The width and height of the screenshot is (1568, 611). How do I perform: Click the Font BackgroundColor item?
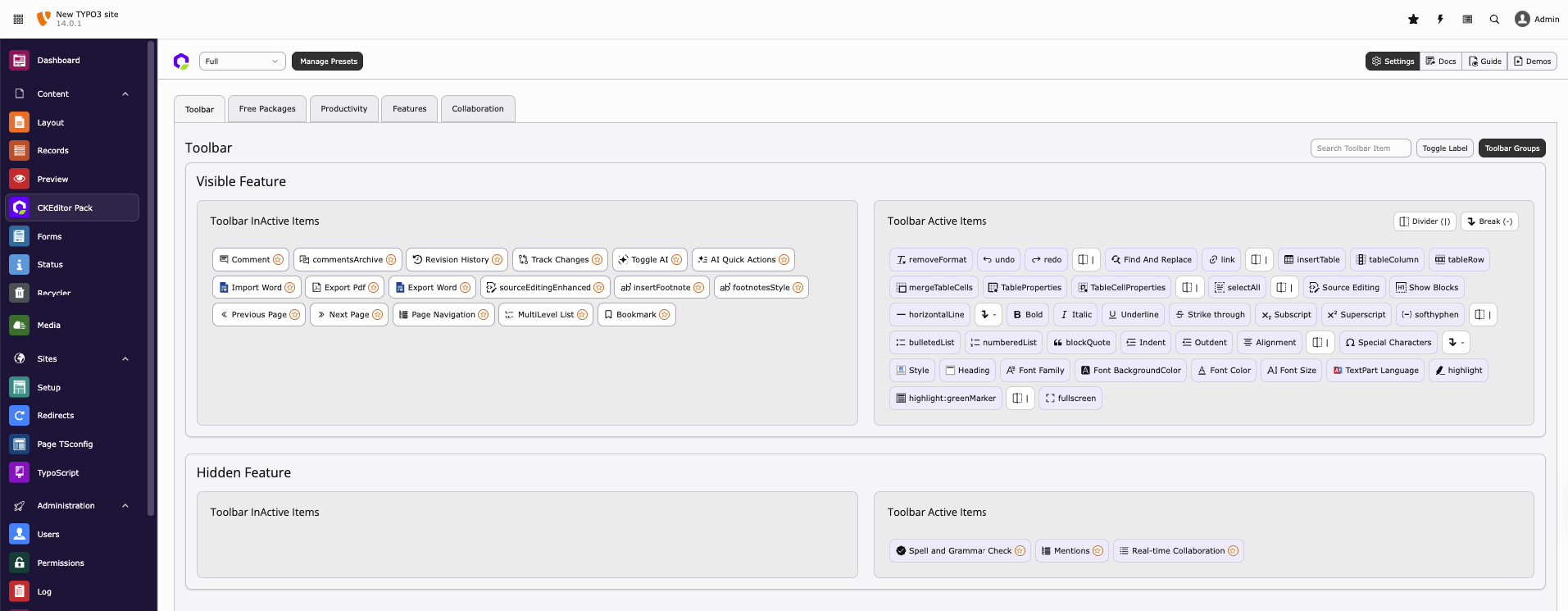click(1130, 371)
